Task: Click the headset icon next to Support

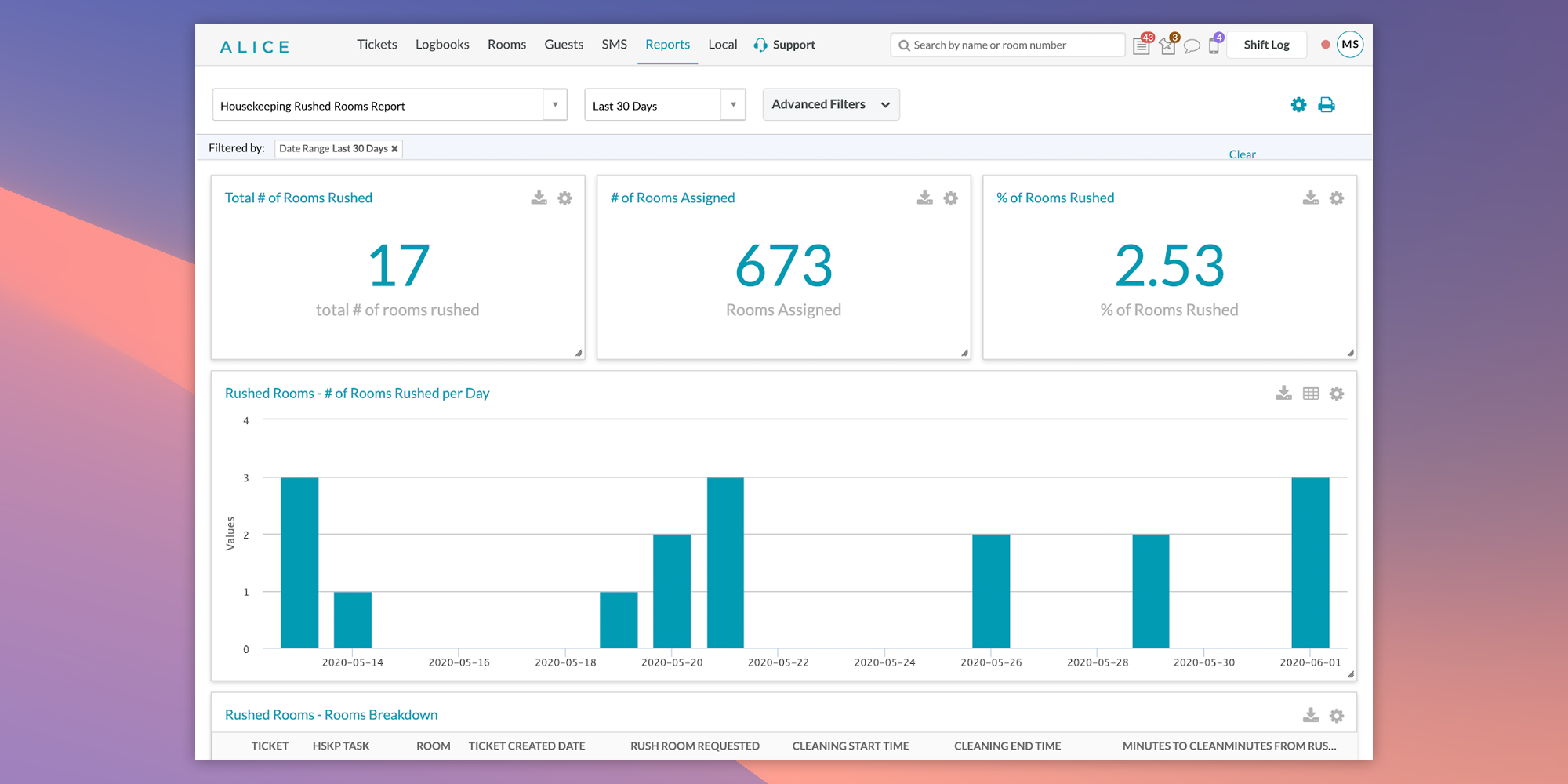Action: (x=760, y=45)
